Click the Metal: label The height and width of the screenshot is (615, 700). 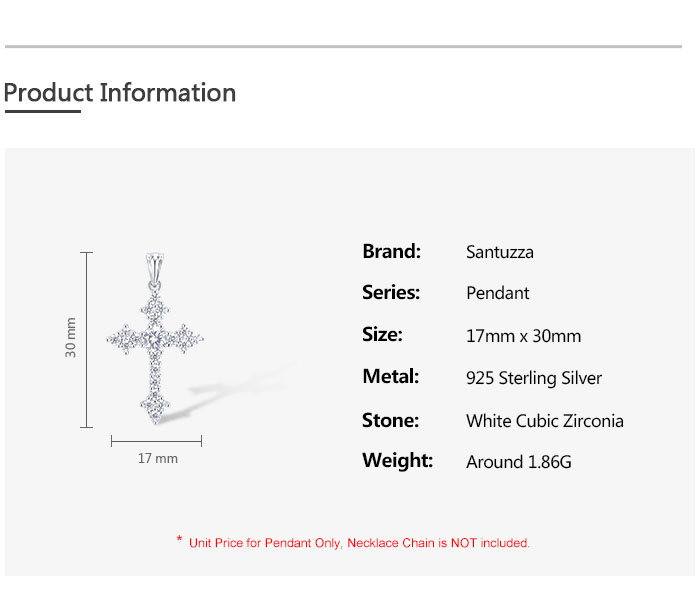point(390,377)
